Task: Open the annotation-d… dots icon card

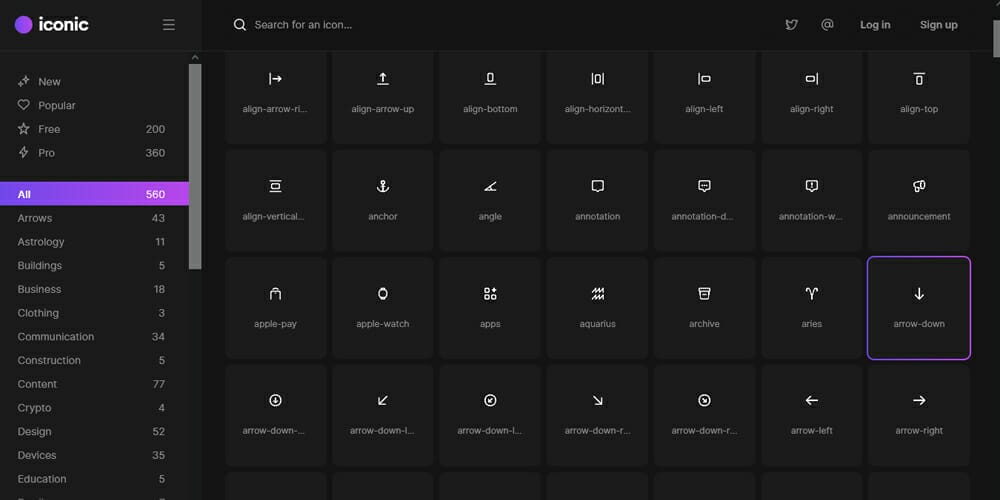Action: tap(704, 200)
